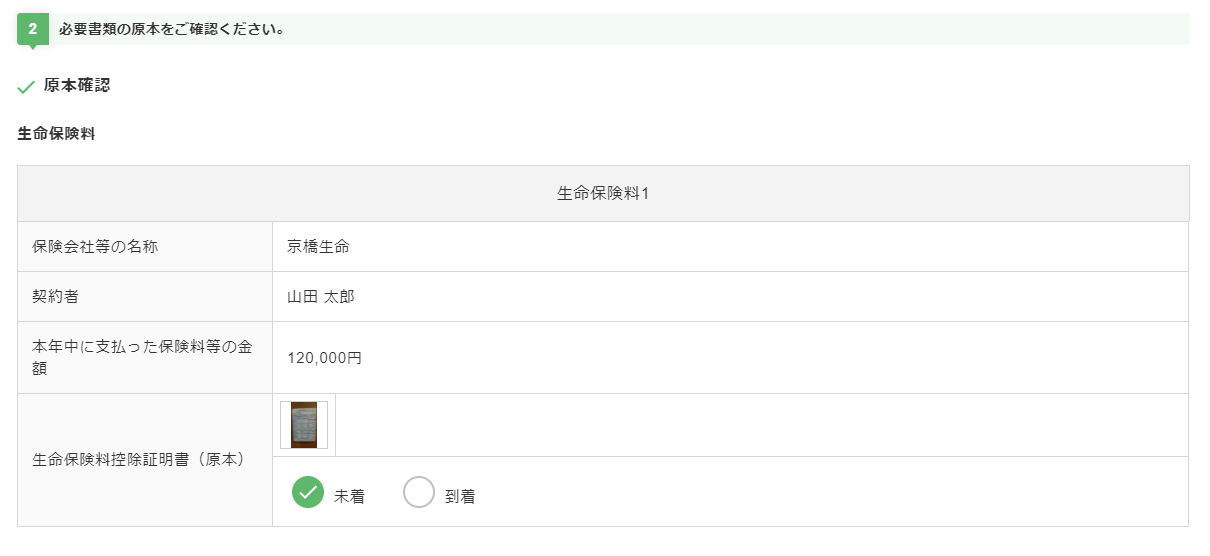Click the 120,000円 amount value
Image resolution: width=1210 pixels, height=556 pixels.
[324, 358]
